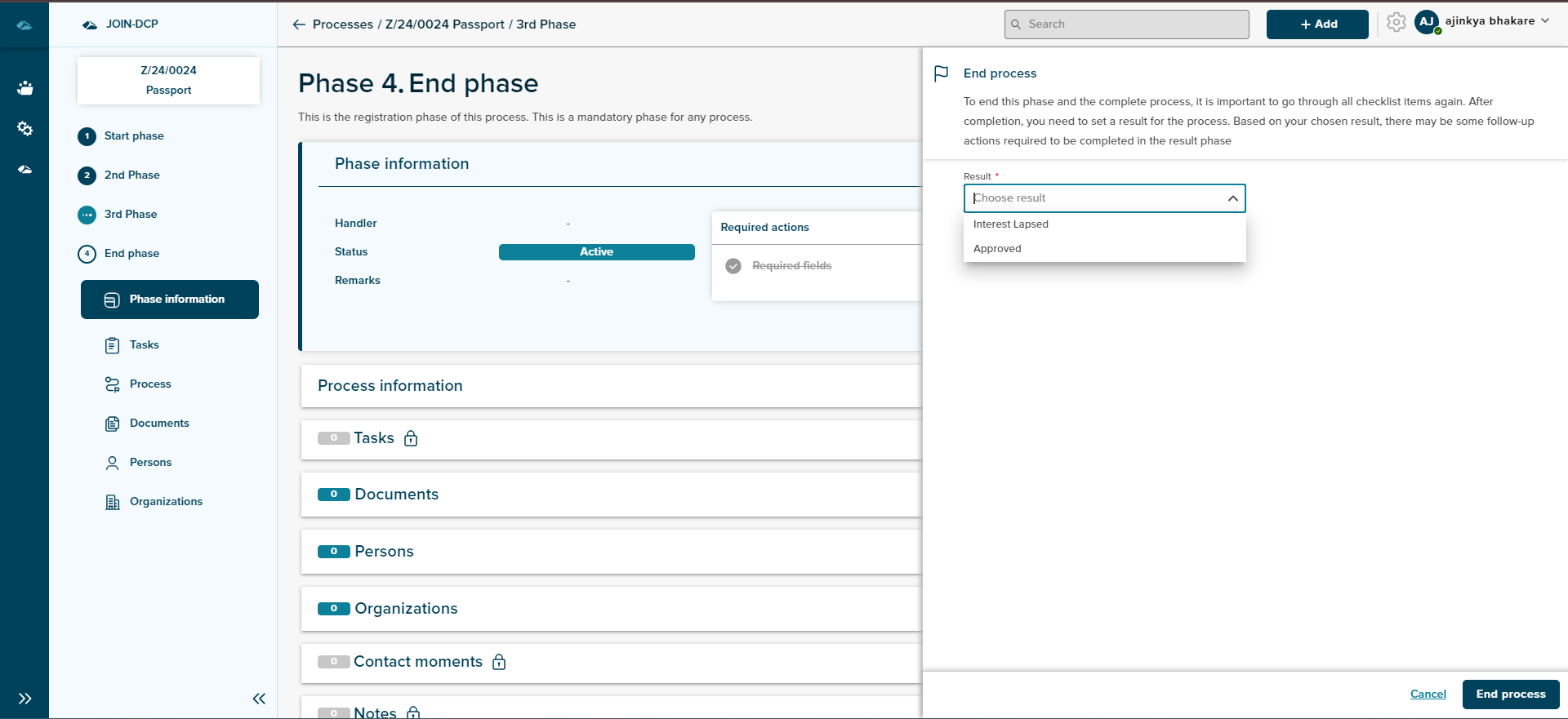Choose Approved from the result list
This screenshot has width=1568, height=719.
997,249
